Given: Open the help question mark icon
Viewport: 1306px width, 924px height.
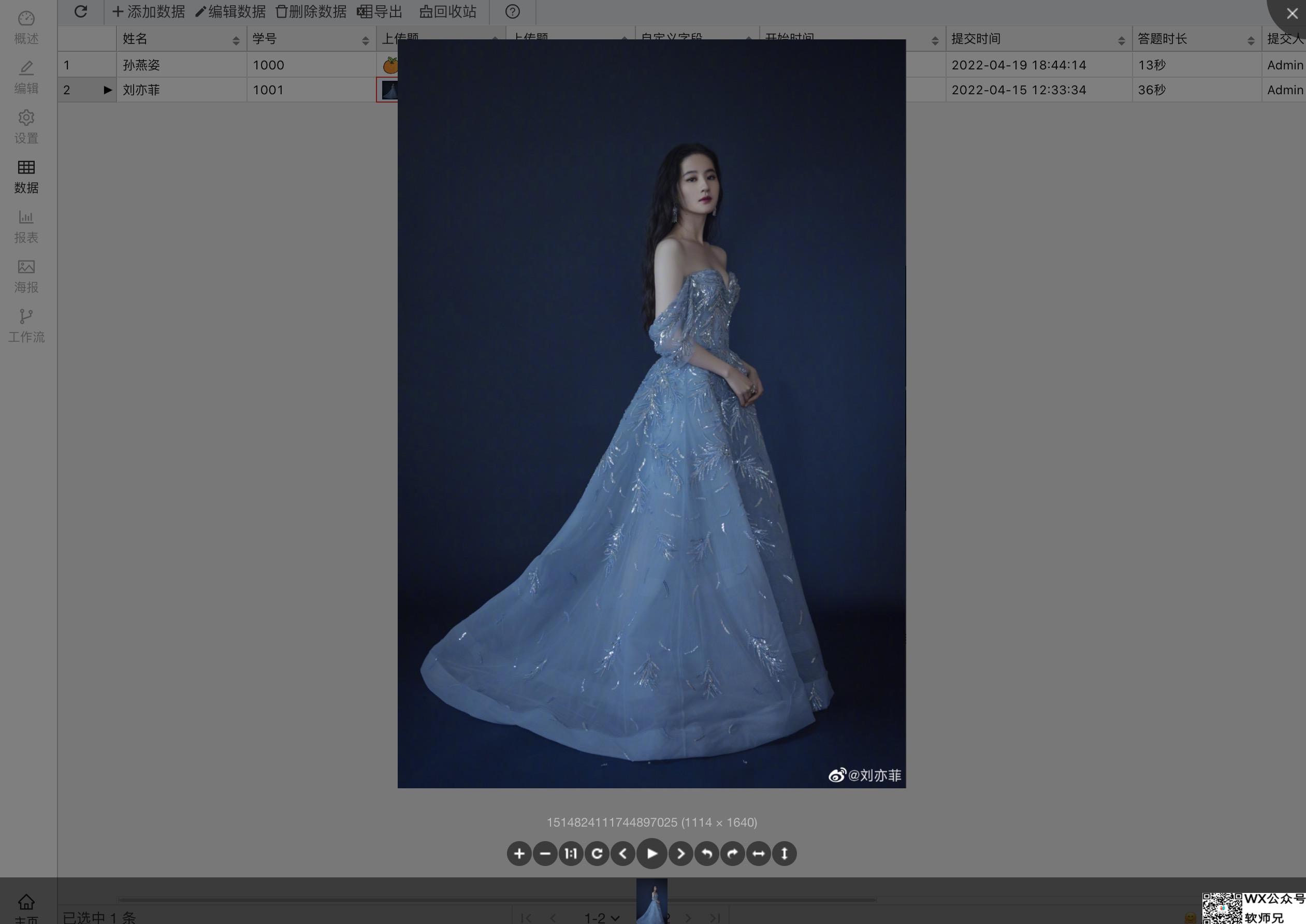Looking at the screenshot, I should pos(513,11).
